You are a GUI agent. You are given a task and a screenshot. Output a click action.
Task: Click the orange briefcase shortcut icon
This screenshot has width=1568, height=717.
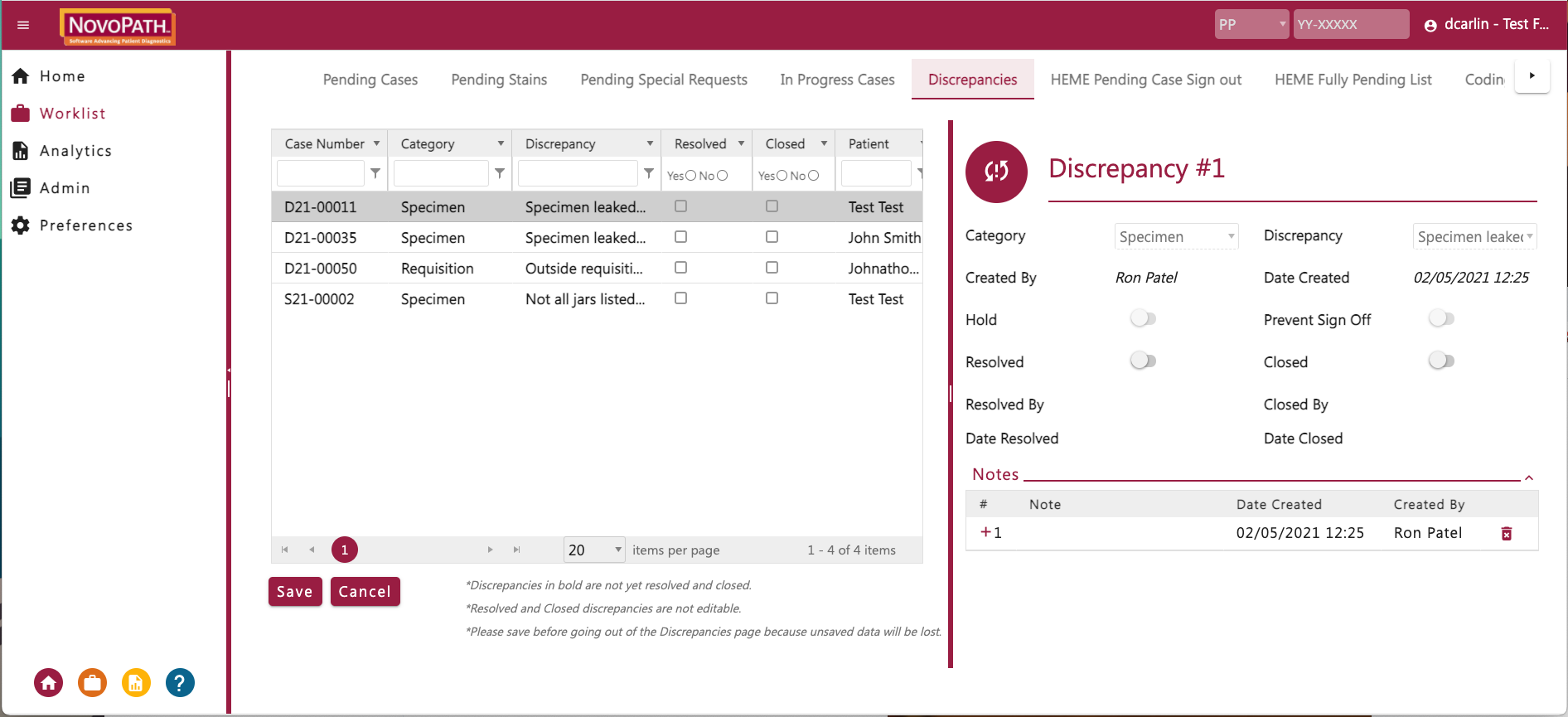tap(92, 683)
